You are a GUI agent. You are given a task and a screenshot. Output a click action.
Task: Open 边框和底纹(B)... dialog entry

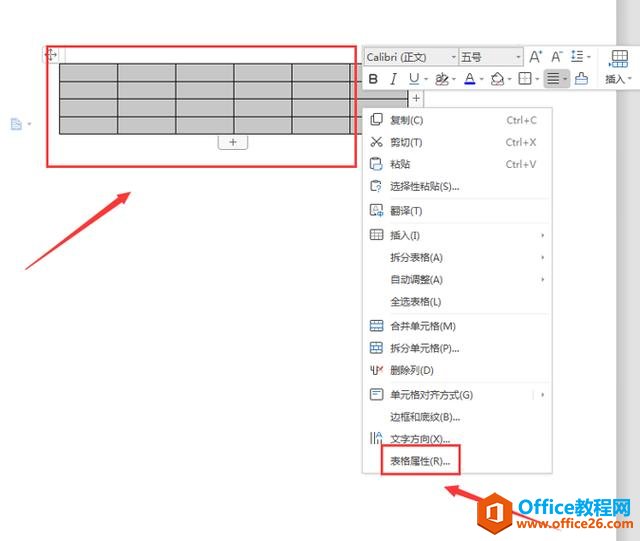[457, 417]
